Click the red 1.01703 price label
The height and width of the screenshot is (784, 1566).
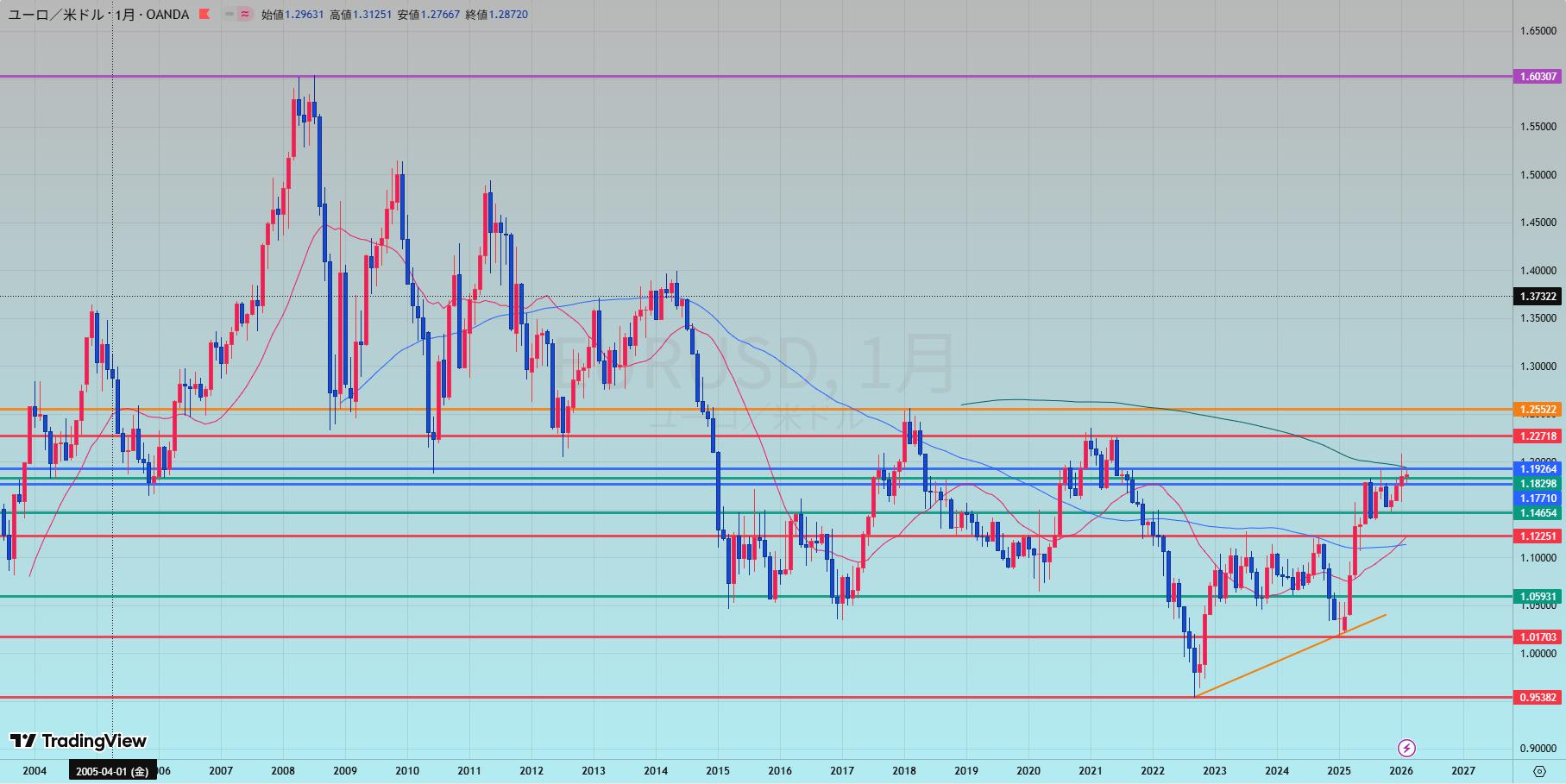(x=1538, y=637)
